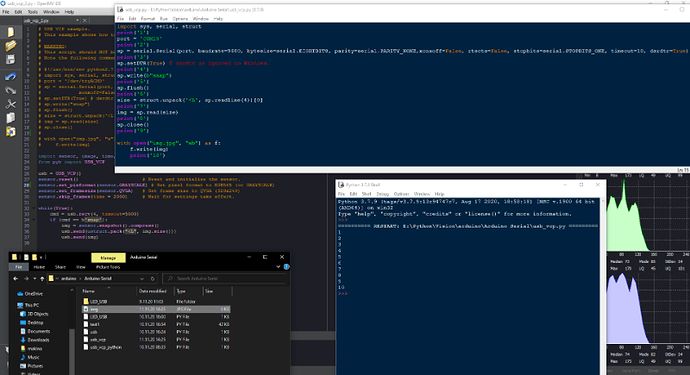Open Home tab in File Explorer

pyautogui.click(x=39, y=267)
